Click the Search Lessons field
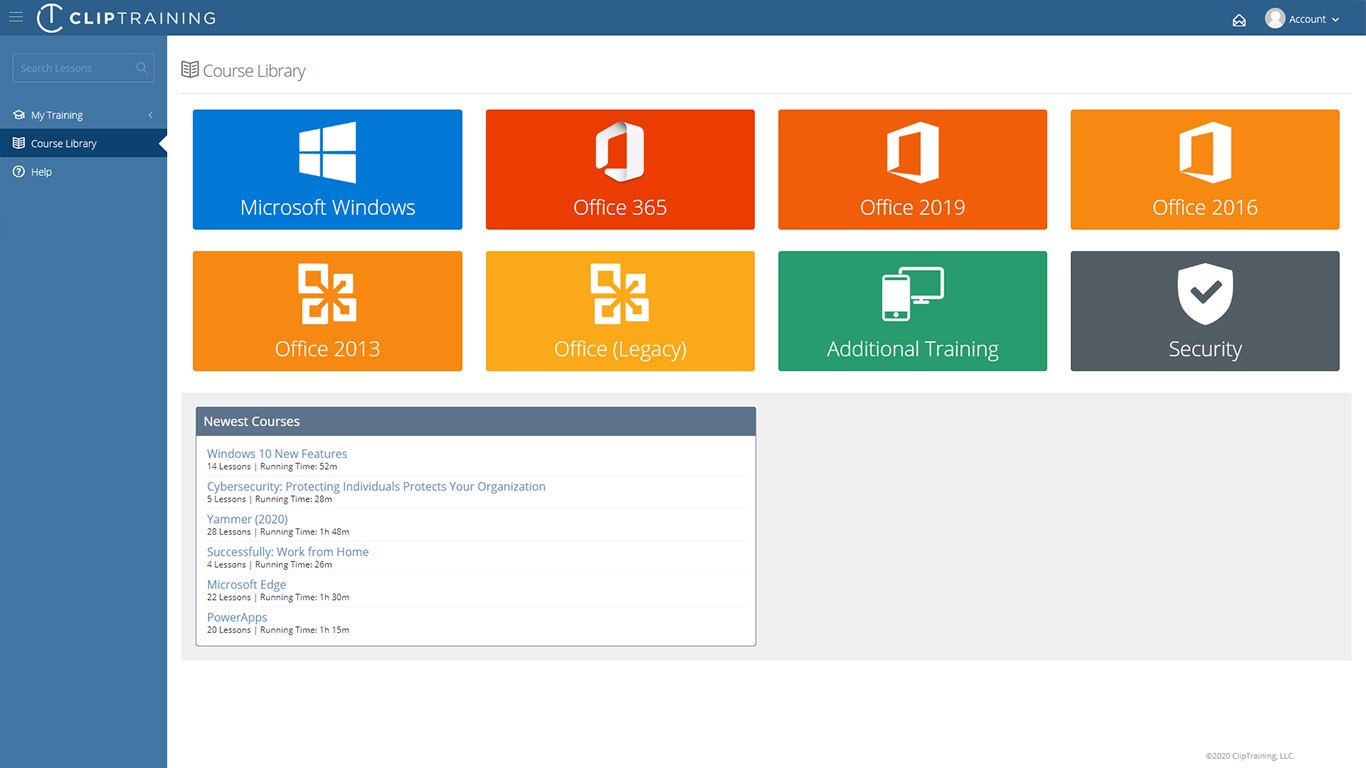 point(83,68)
